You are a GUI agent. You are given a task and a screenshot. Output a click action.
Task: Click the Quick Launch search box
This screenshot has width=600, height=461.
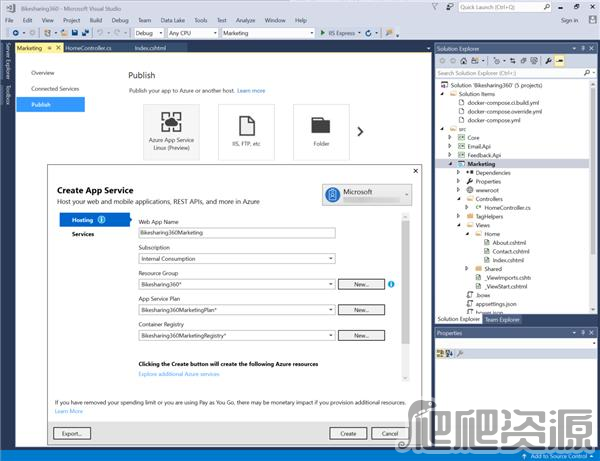(x=505, y=7)
